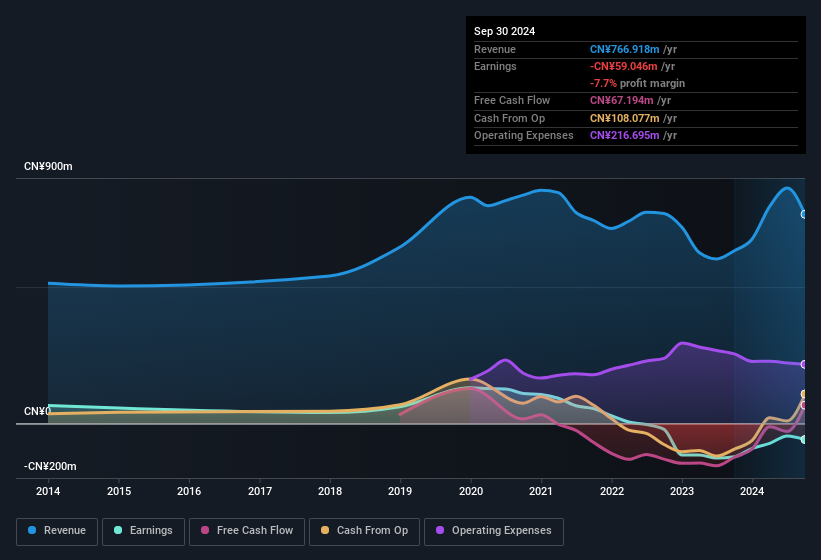Viewport: 821px width, 560px height.
Task: Click the 2022 x-axis label
Action: (612, 491)
